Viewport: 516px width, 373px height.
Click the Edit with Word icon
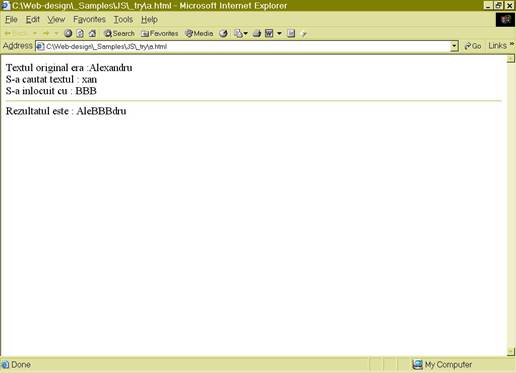tap(269, 33)
